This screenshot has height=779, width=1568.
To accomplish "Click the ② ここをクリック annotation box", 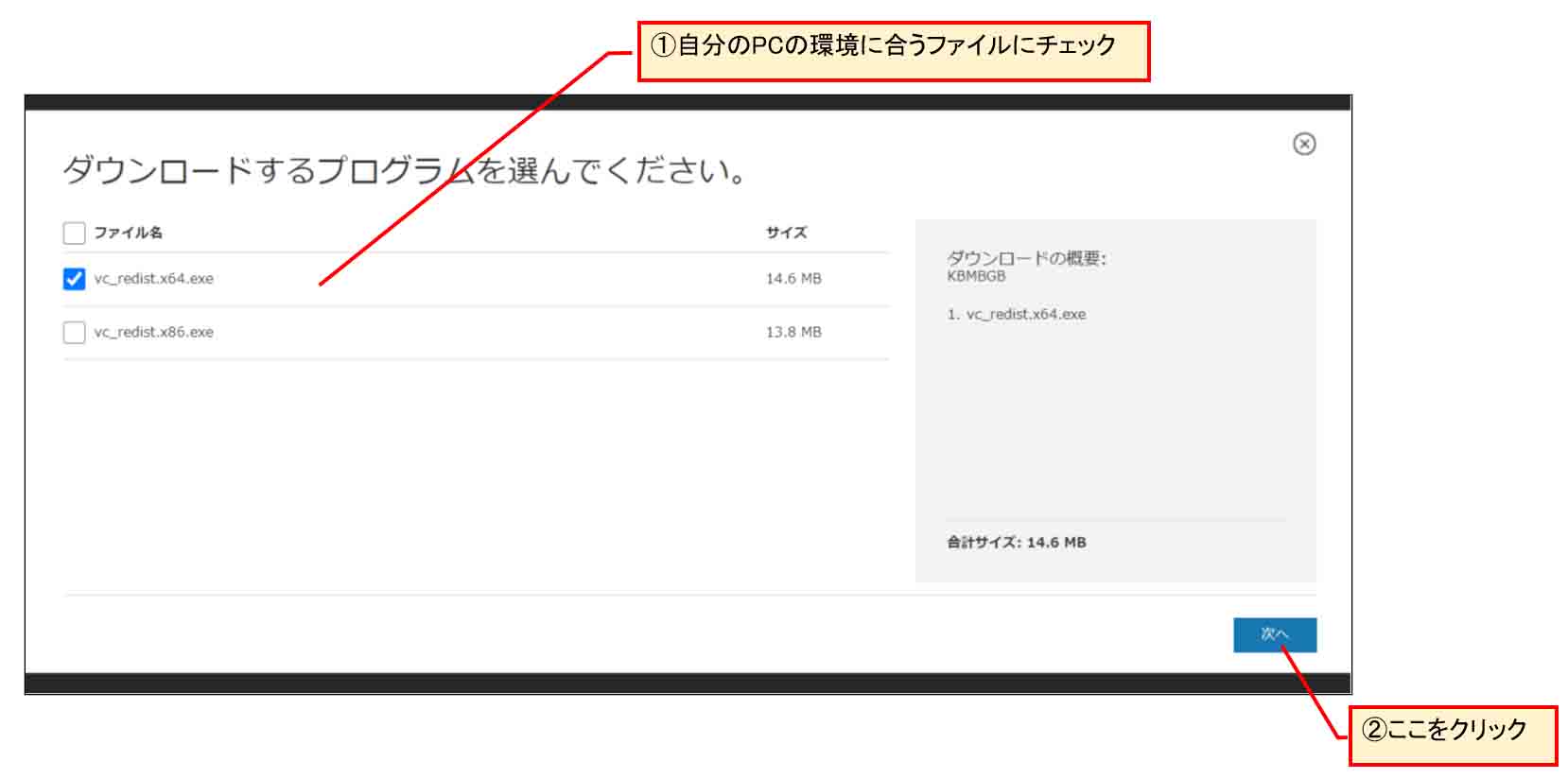I will [x=1452, y=735].
